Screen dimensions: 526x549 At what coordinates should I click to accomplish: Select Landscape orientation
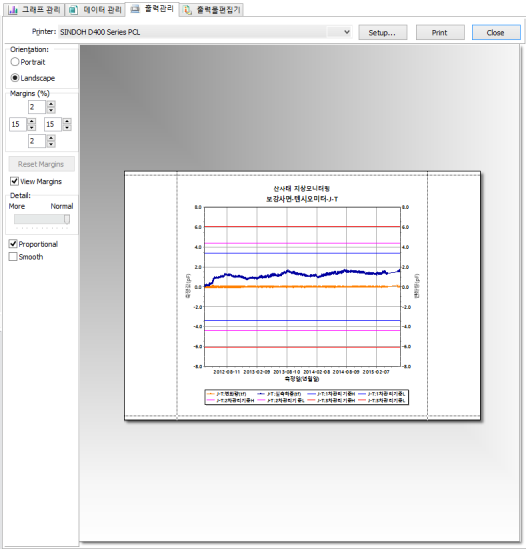33,78
